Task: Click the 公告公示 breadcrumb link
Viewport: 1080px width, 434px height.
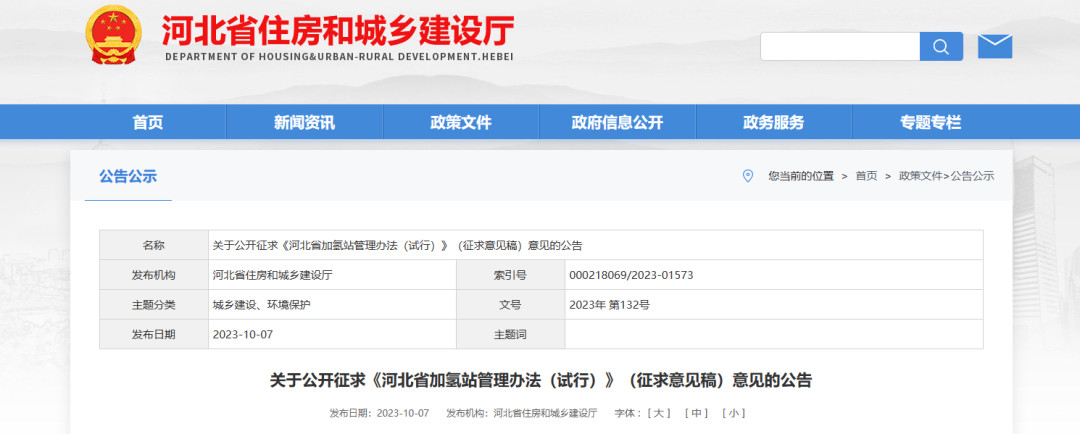Action: tap(973, 176)
